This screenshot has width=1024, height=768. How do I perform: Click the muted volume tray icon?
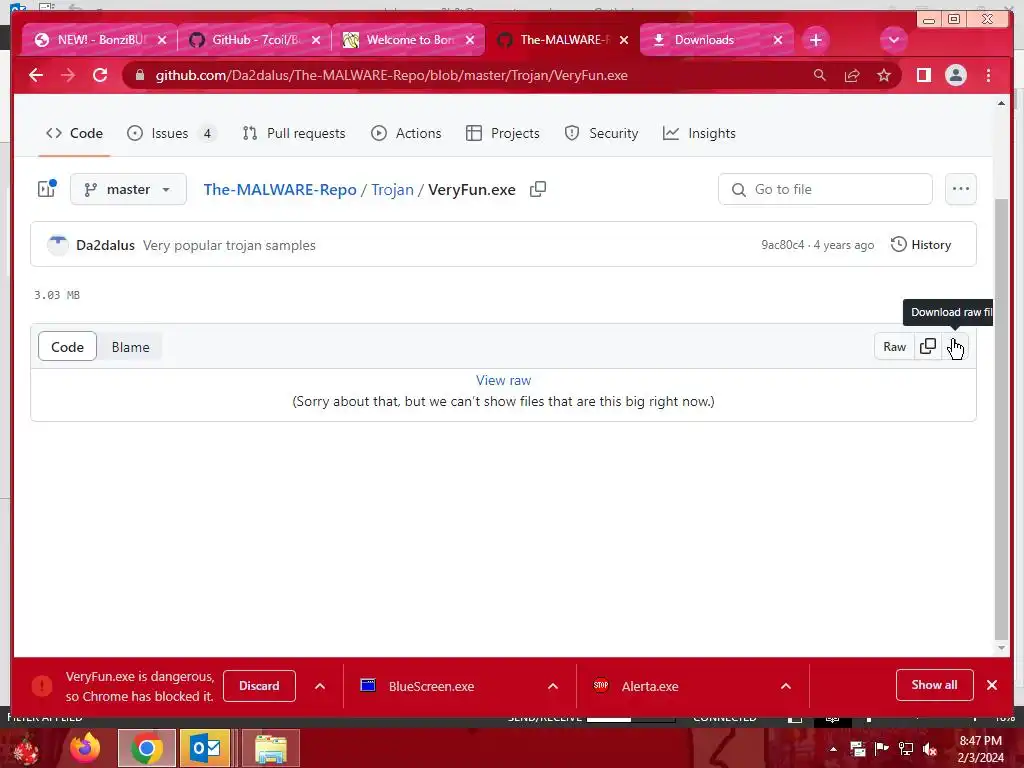point(930,749)
